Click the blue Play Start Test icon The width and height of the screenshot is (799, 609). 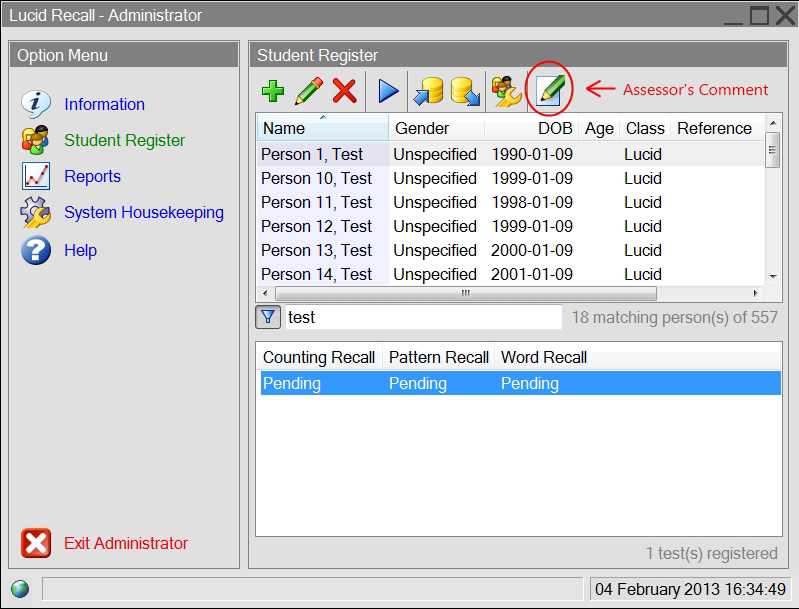388,91
